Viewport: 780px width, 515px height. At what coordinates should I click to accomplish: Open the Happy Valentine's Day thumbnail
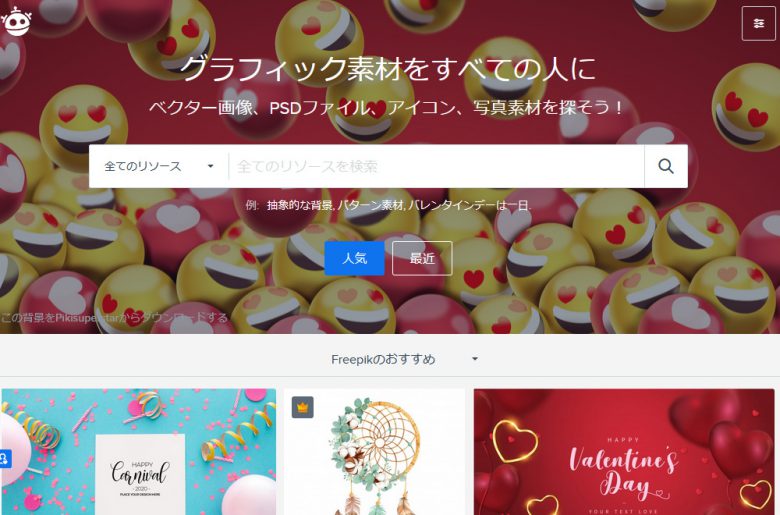(624, 452)
